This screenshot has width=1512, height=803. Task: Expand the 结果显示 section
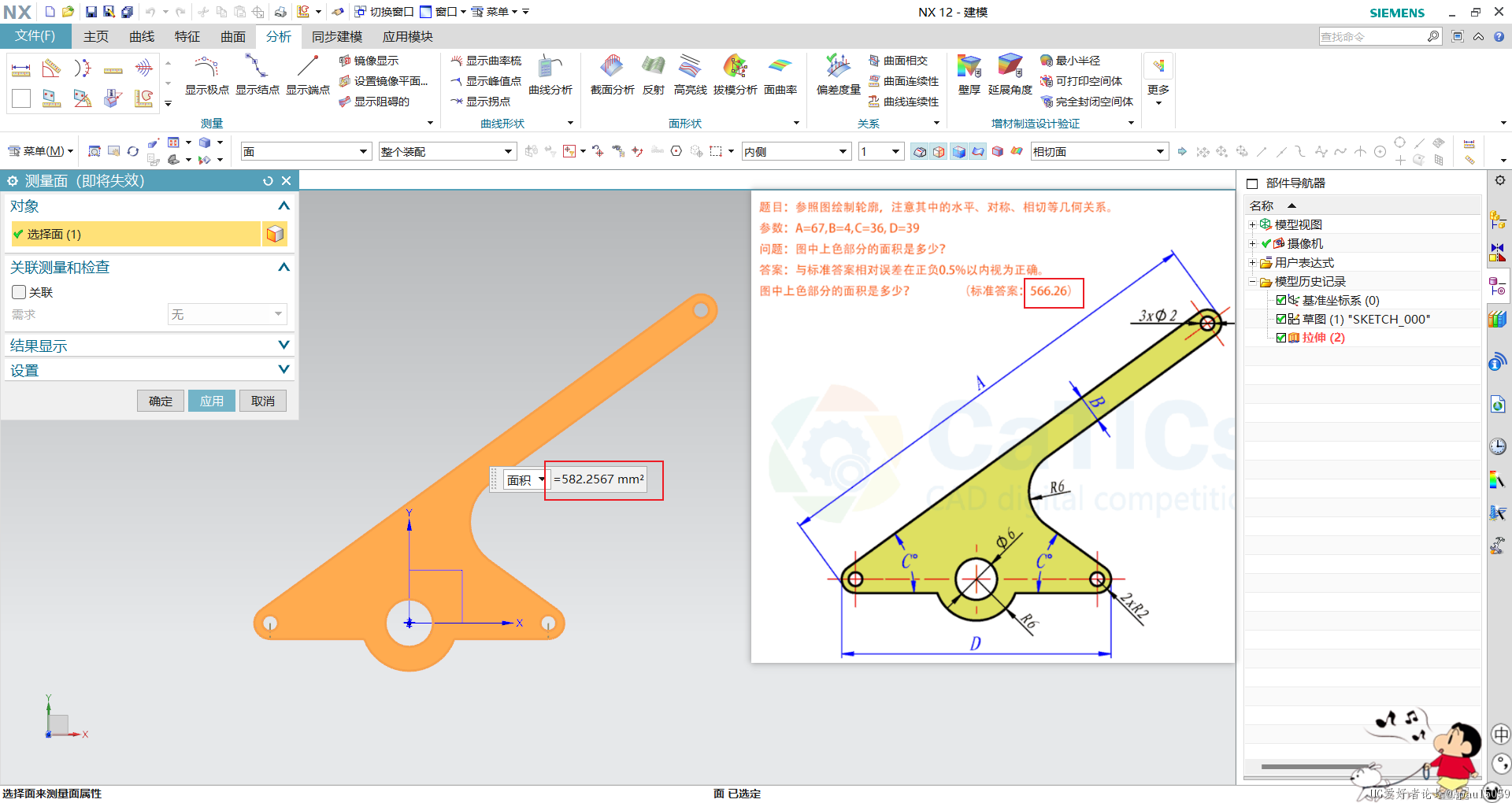pos(284,345)
